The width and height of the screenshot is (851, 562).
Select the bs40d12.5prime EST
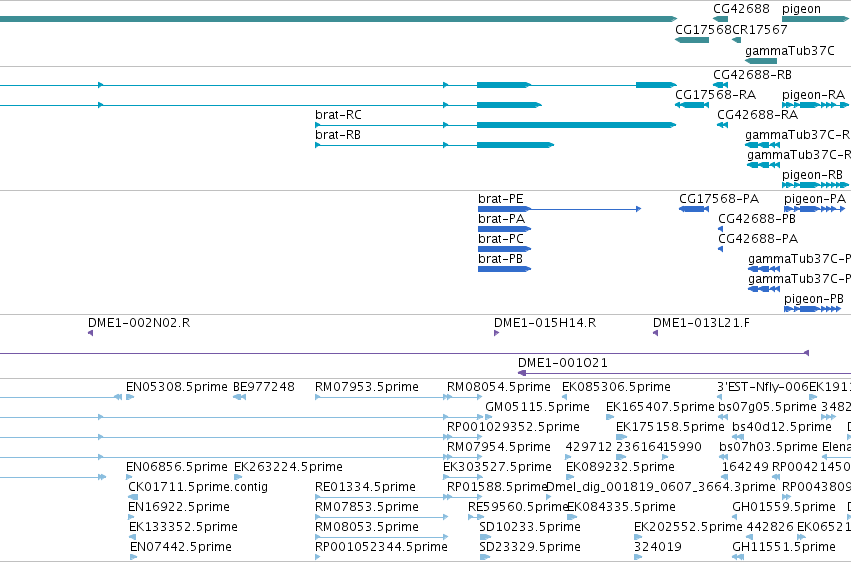coord(738,438)
